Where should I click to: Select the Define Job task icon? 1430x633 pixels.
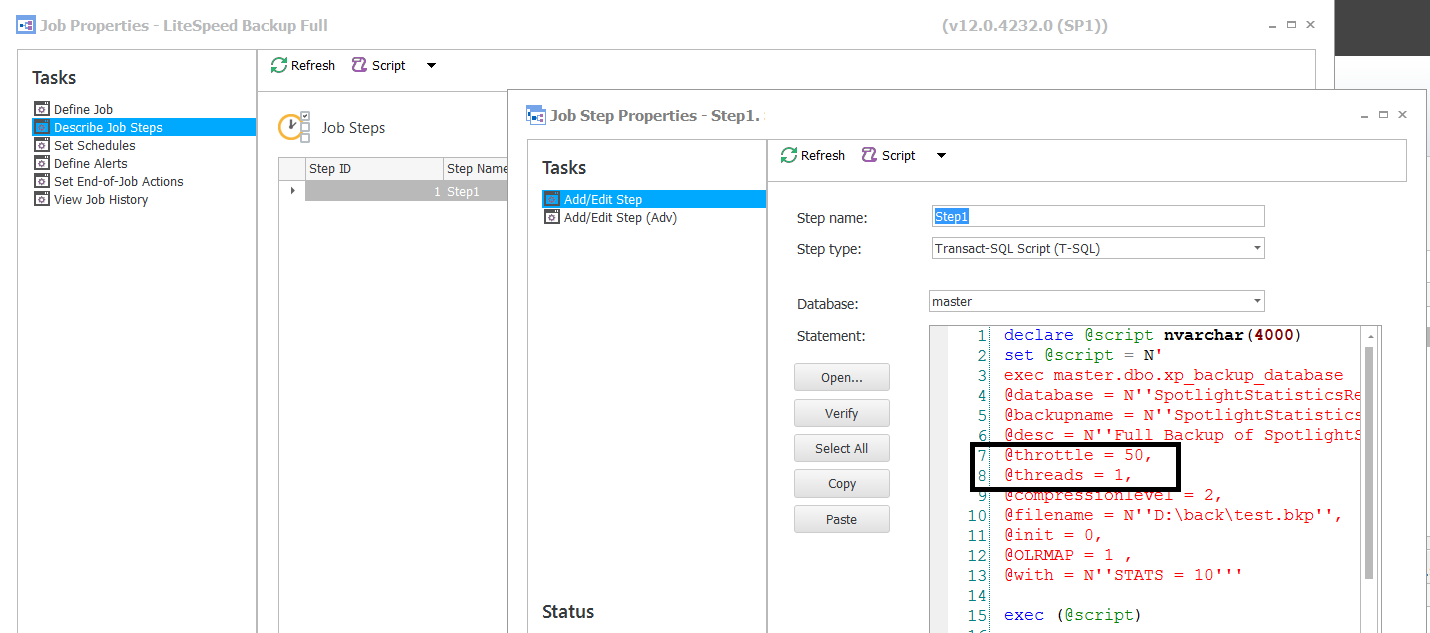(x=41, y=109)
